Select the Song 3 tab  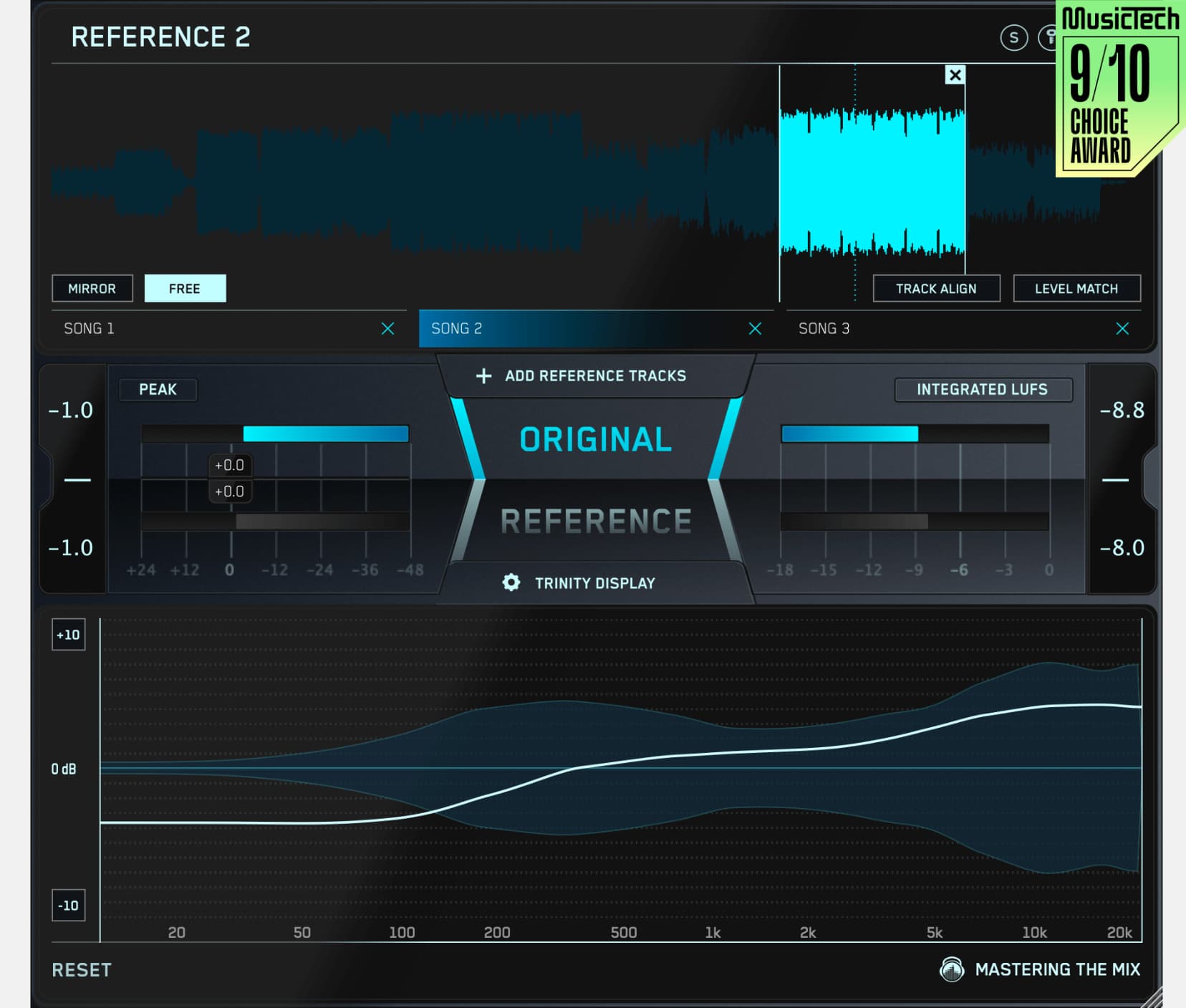[945, 329]
